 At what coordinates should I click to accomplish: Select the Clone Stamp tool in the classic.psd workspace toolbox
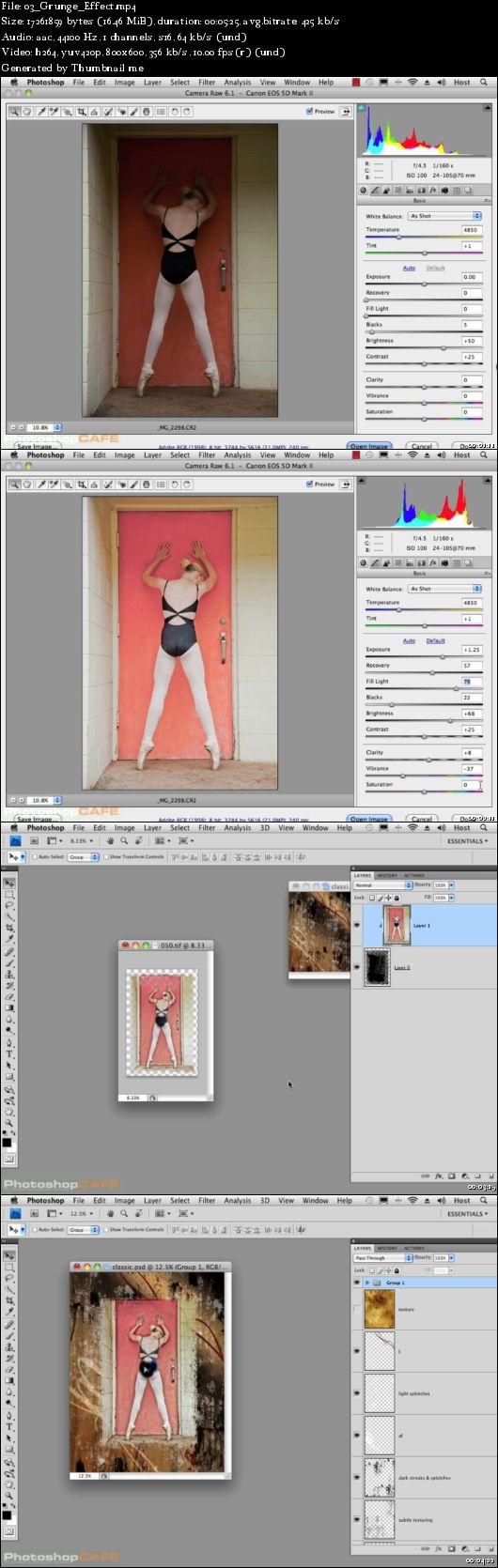pyautogui.click(x=9, y=1345)
